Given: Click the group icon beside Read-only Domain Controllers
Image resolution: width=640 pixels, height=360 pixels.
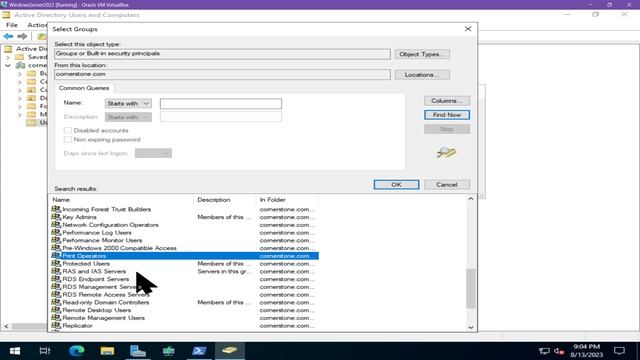Looking at the screenshot, I should pyautogui.click(x=56, y=302).
